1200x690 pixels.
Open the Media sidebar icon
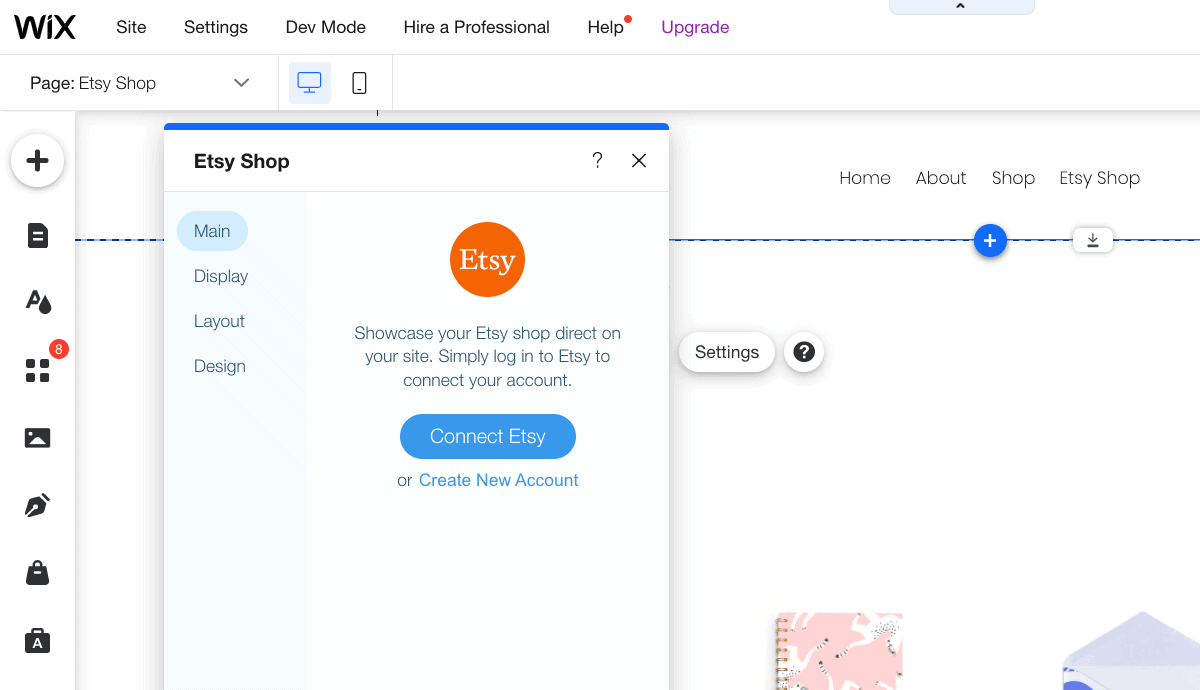click(37, 438)
